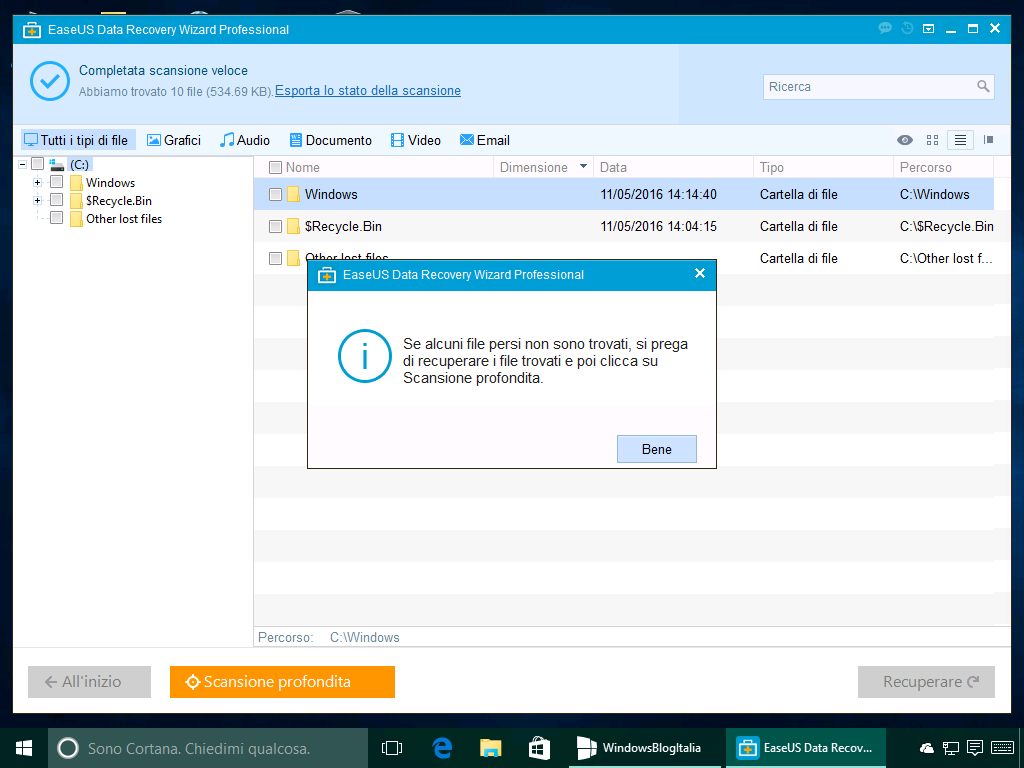Sort by the Percorso column header

tap(925, 167)
